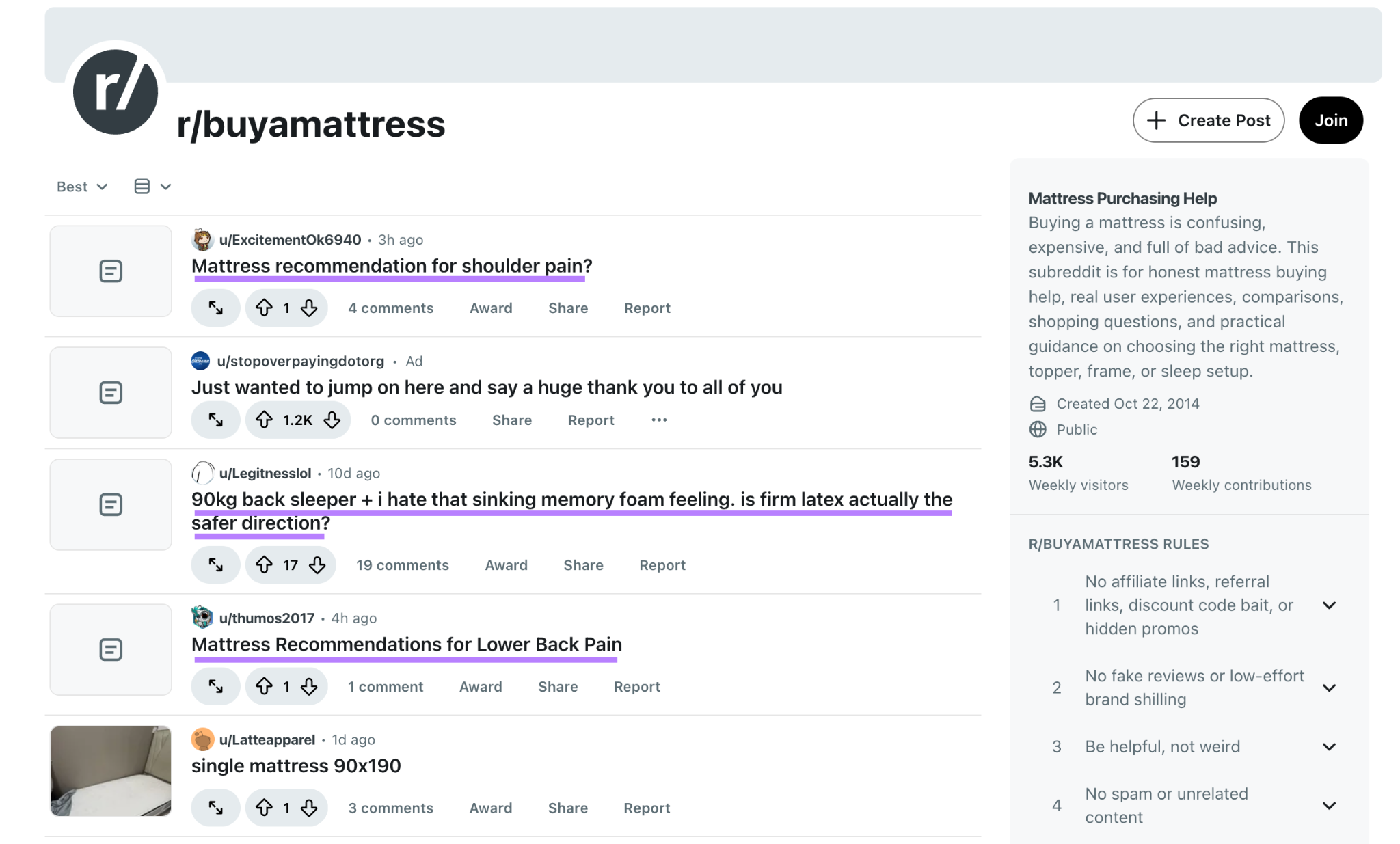Click the r/buyamattress community avatar icon
Image resolution: width=1400 pixels, height=844 pixels.
116,92
